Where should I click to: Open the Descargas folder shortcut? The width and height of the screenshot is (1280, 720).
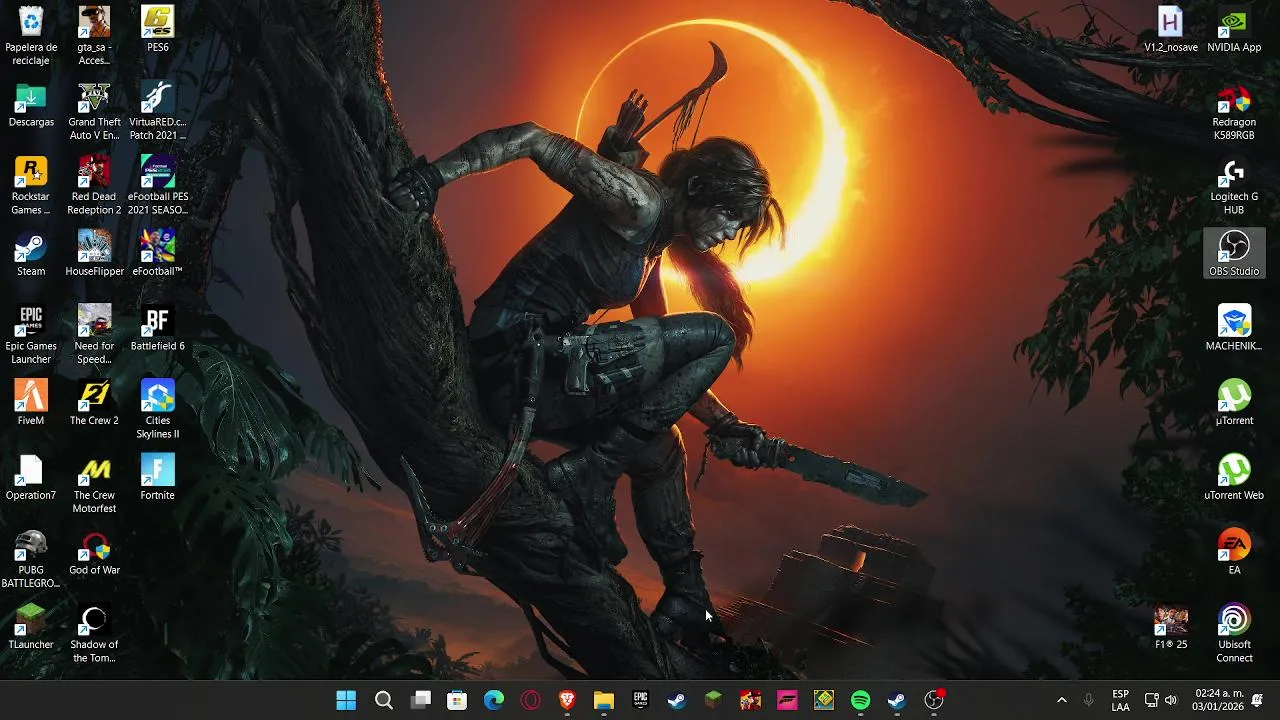pos(31,104)
